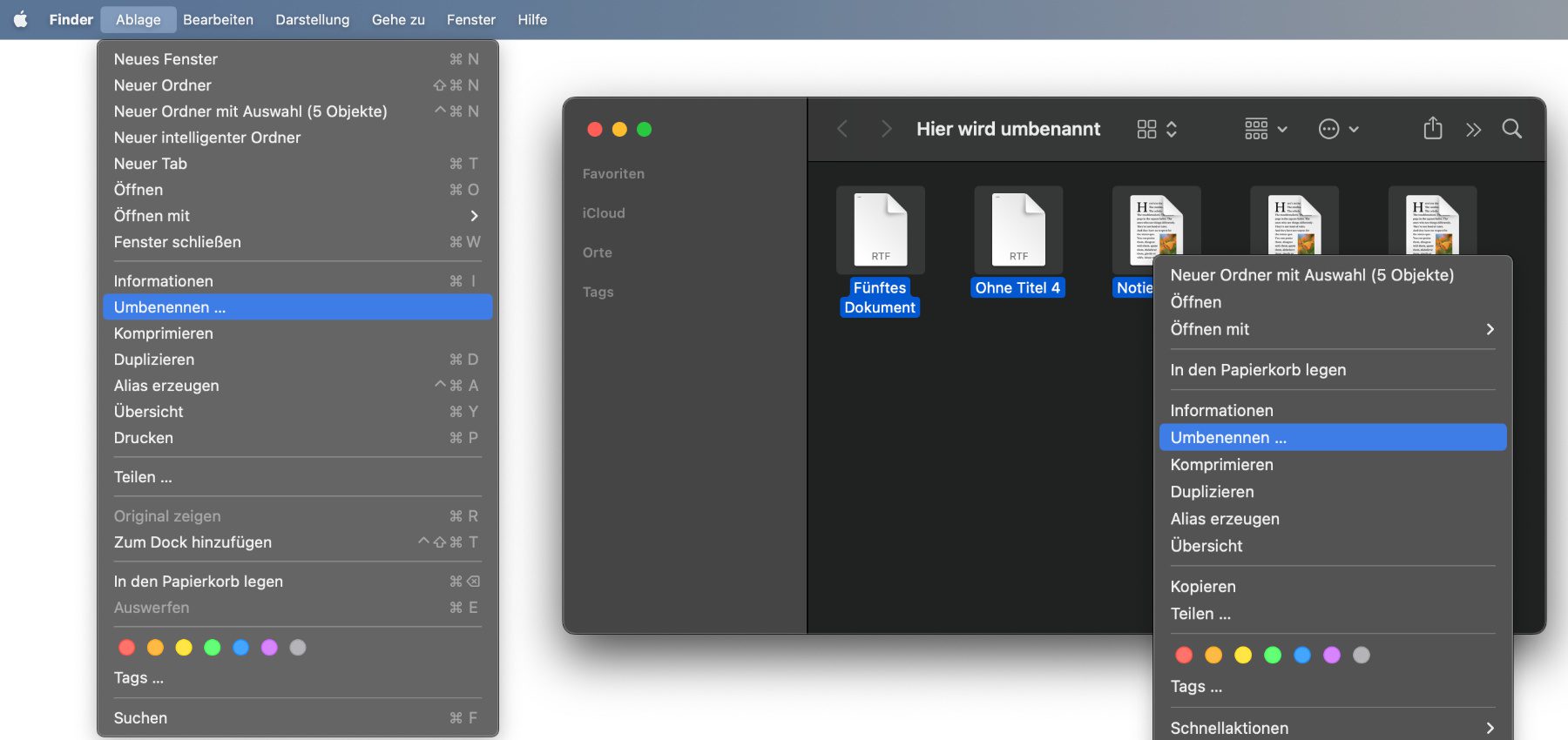Go back with the left arrow button
The image size is (1568, 740).
tap(842, 130)
